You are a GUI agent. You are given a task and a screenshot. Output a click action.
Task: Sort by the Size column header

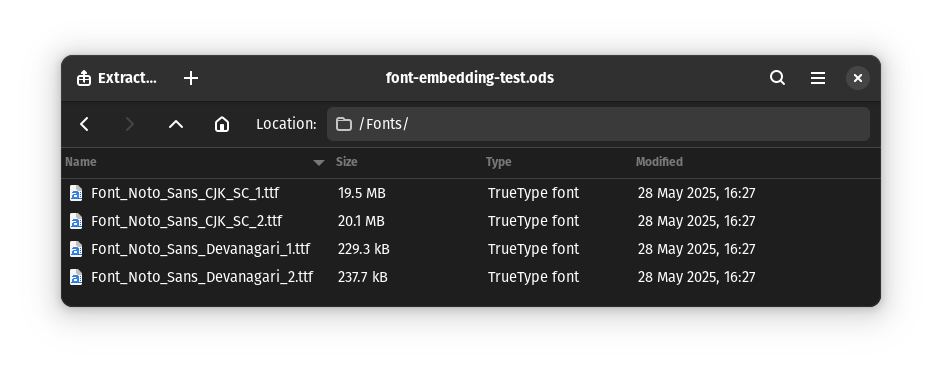(347, 162)
